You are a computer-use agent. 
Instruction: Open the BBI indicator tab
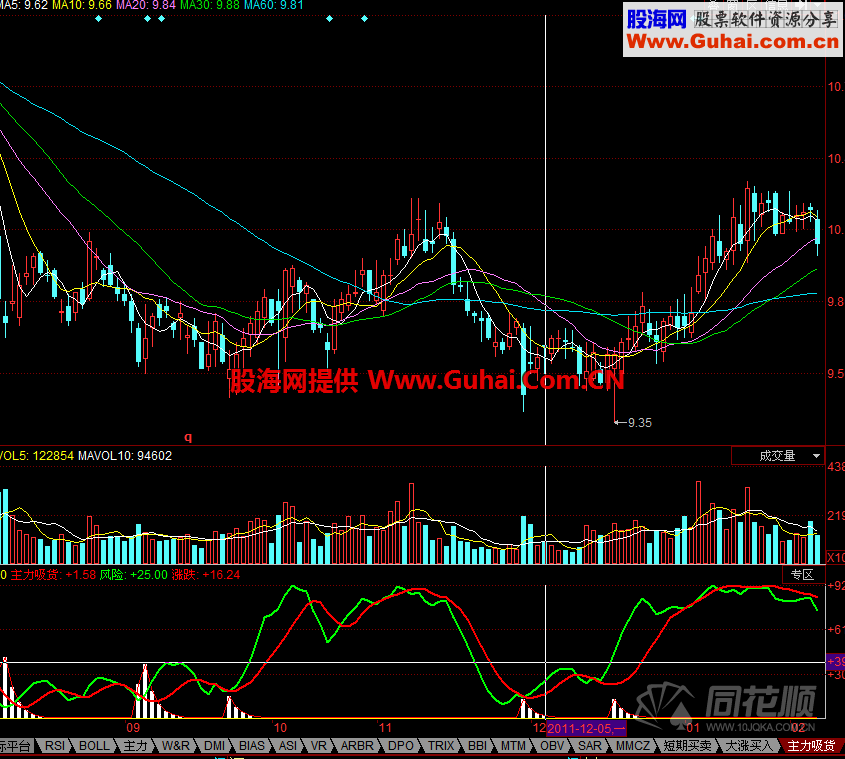tap(477, 746)
